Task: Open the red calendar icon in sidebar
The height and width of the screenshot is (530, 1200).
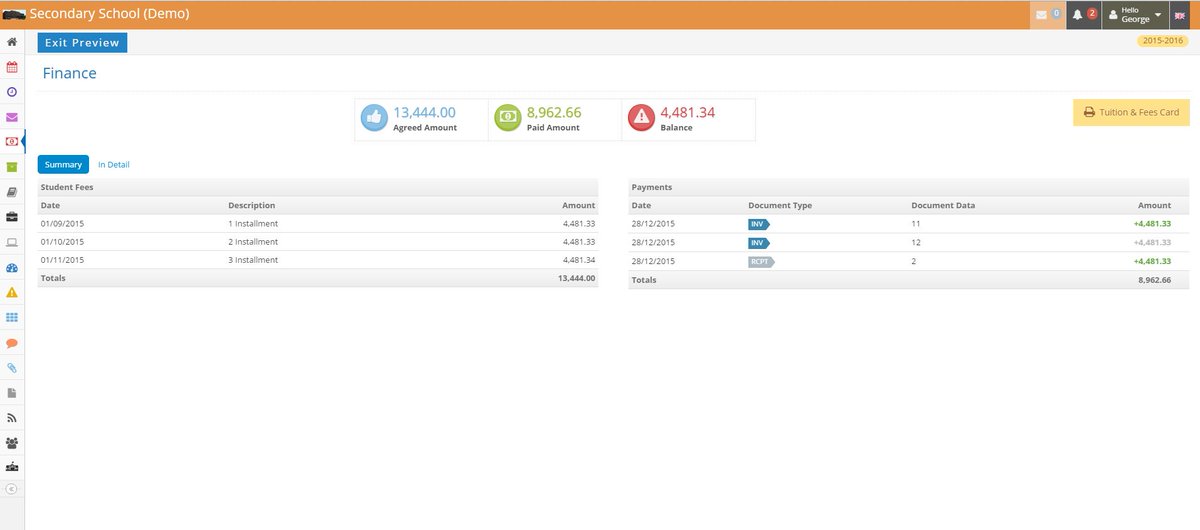Action: (x=12, y=67)
